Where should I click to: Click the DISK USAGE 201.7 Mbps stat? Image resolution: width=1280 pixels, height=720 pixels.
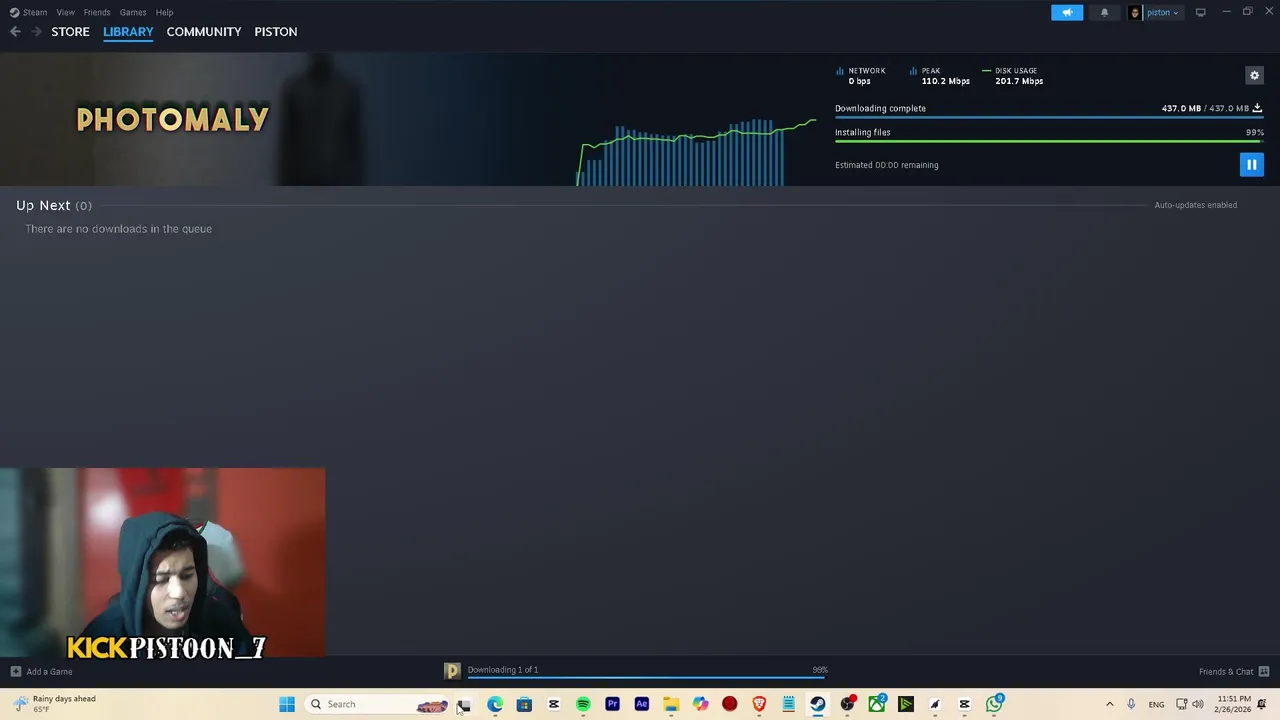pos(1013,76)
